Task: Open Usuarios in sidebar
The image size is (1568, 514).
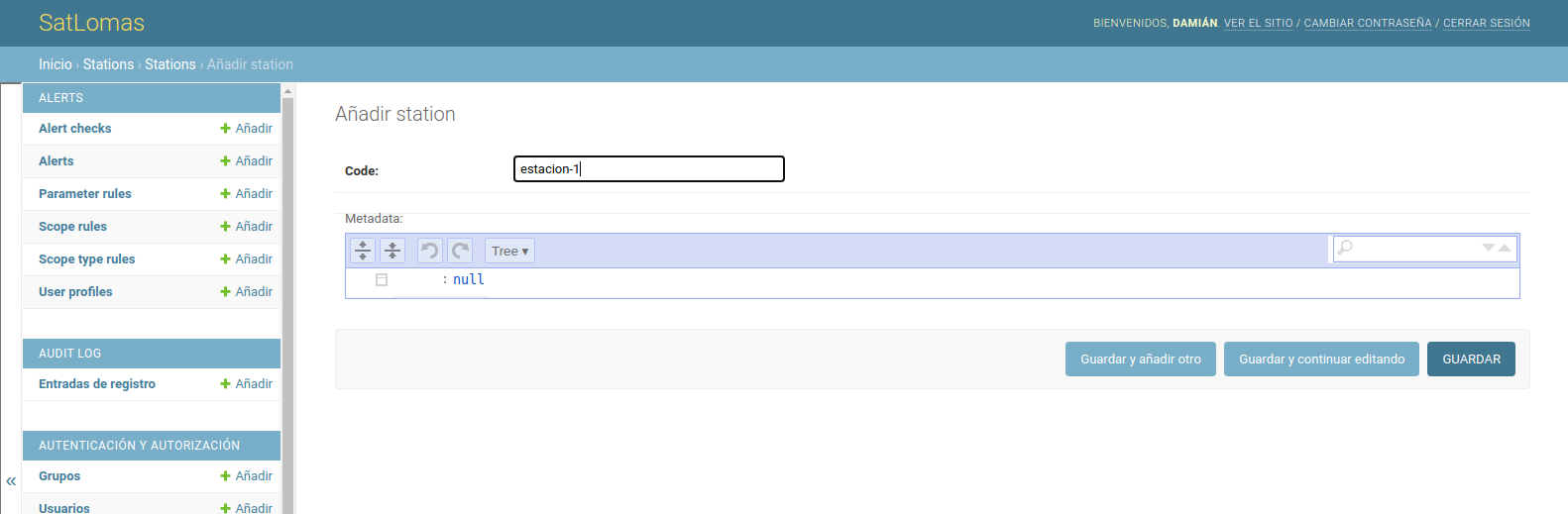Action: pyautogui.click(x=64, y=508)
